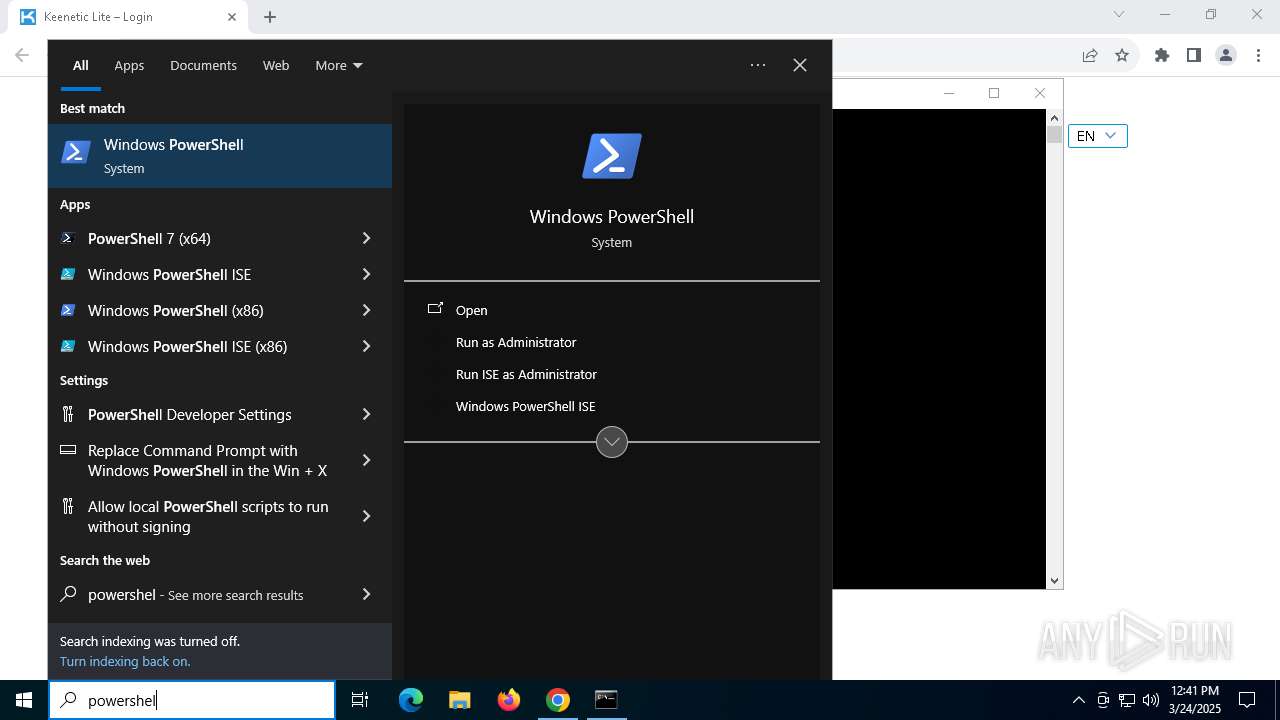Expand more actions in the preview pane
Screen dimensions: 1280x720
[612, 442]
